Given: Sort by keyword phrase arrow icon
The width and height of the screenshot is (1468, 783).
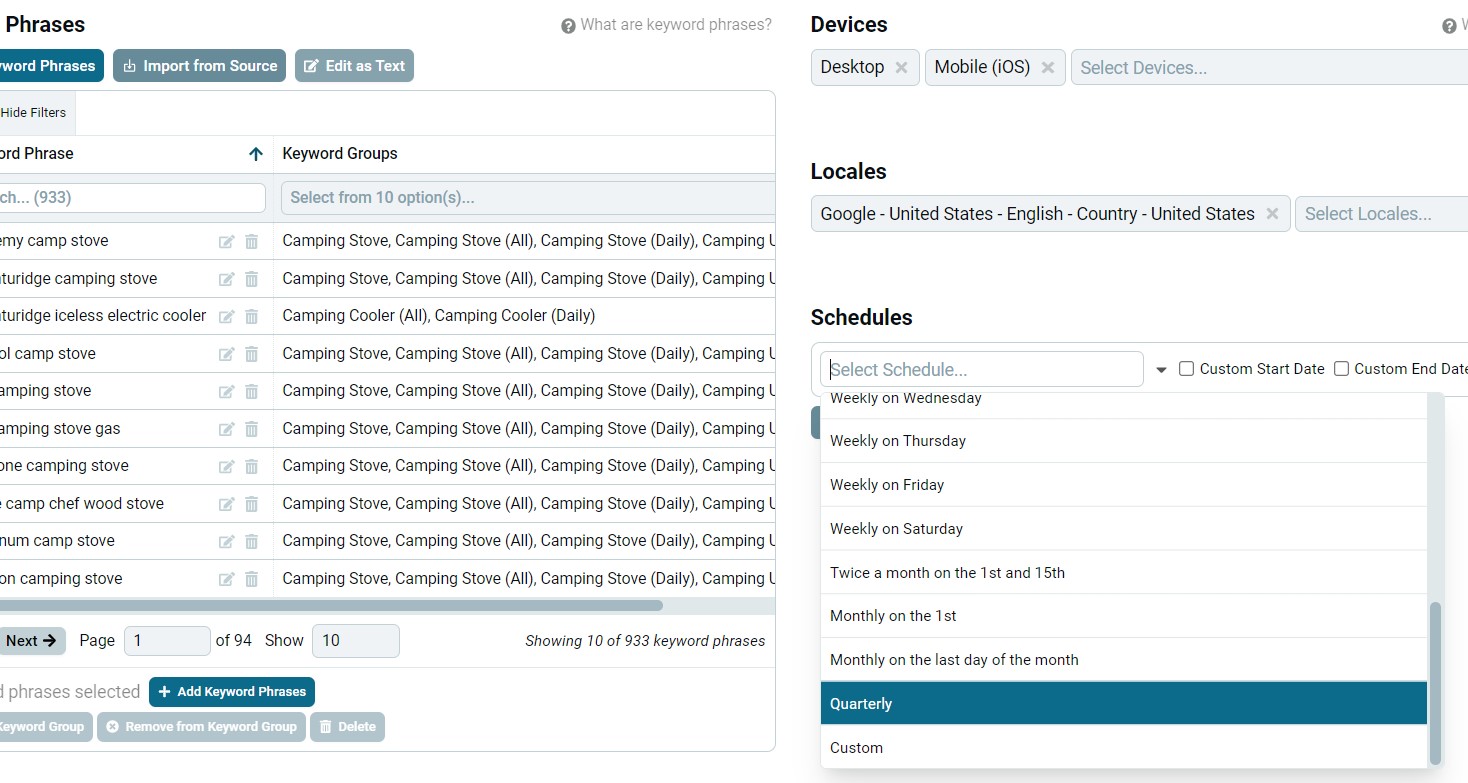Looking at the screenshot, I should point(255,154).
